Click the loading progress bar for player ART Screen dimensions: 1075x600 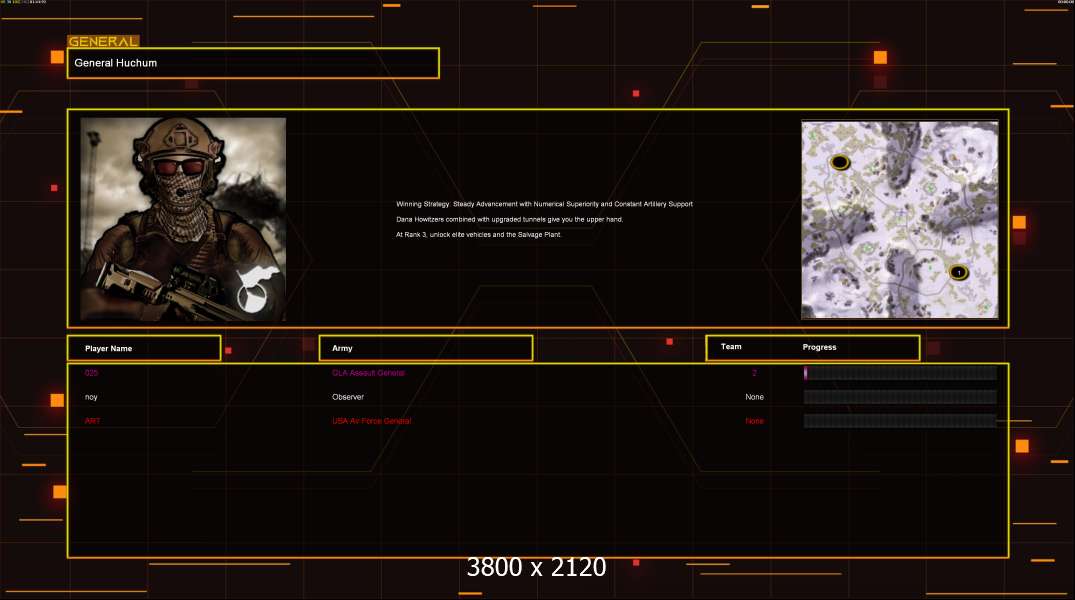tap(900, 421)
